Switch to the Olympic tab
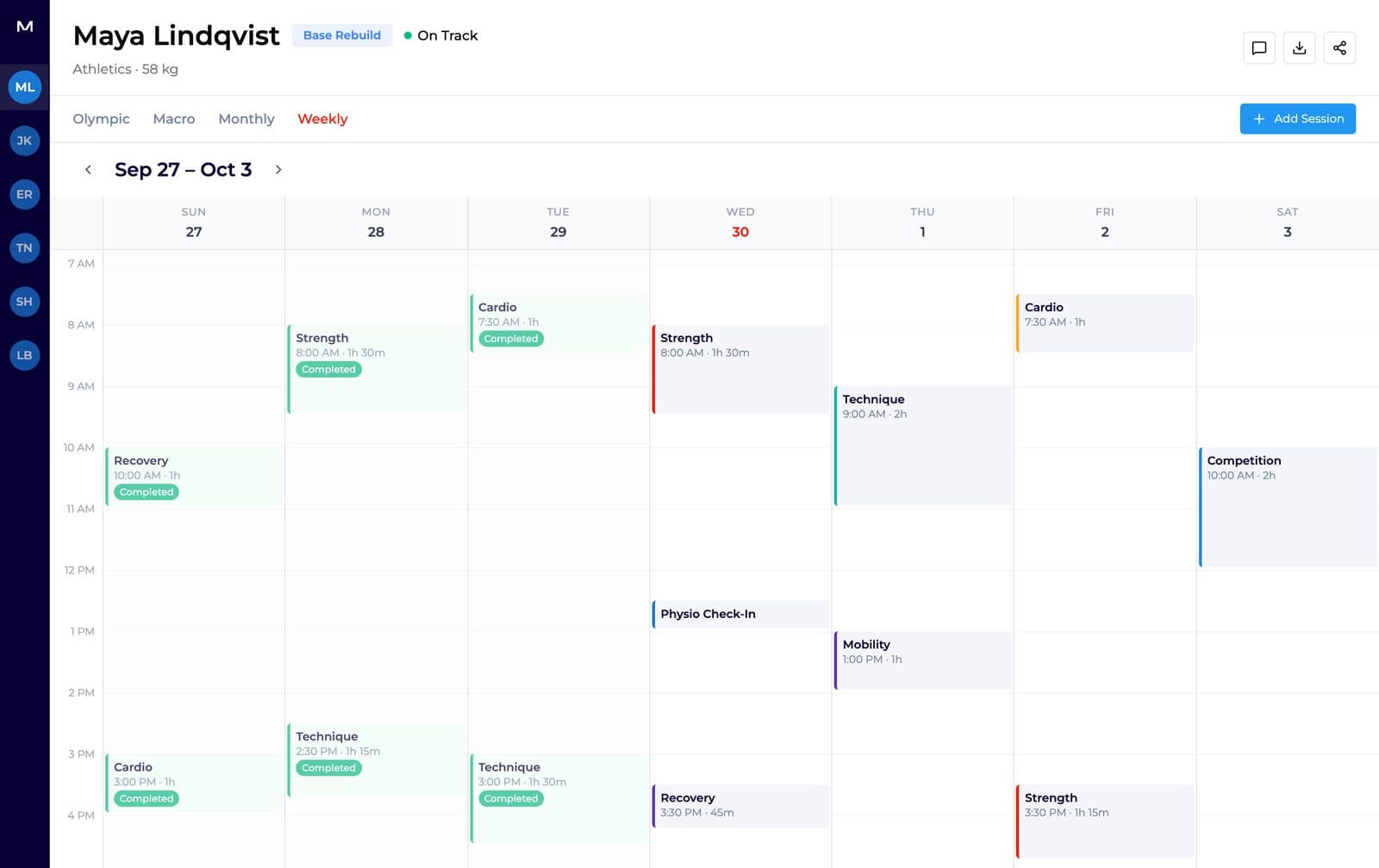The image size is (1379, 868). [x=101, y=119]
